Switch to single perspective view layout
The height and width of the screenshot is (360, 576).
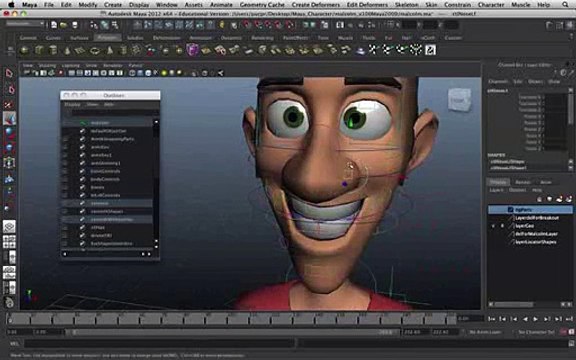[x=9, y=226]
